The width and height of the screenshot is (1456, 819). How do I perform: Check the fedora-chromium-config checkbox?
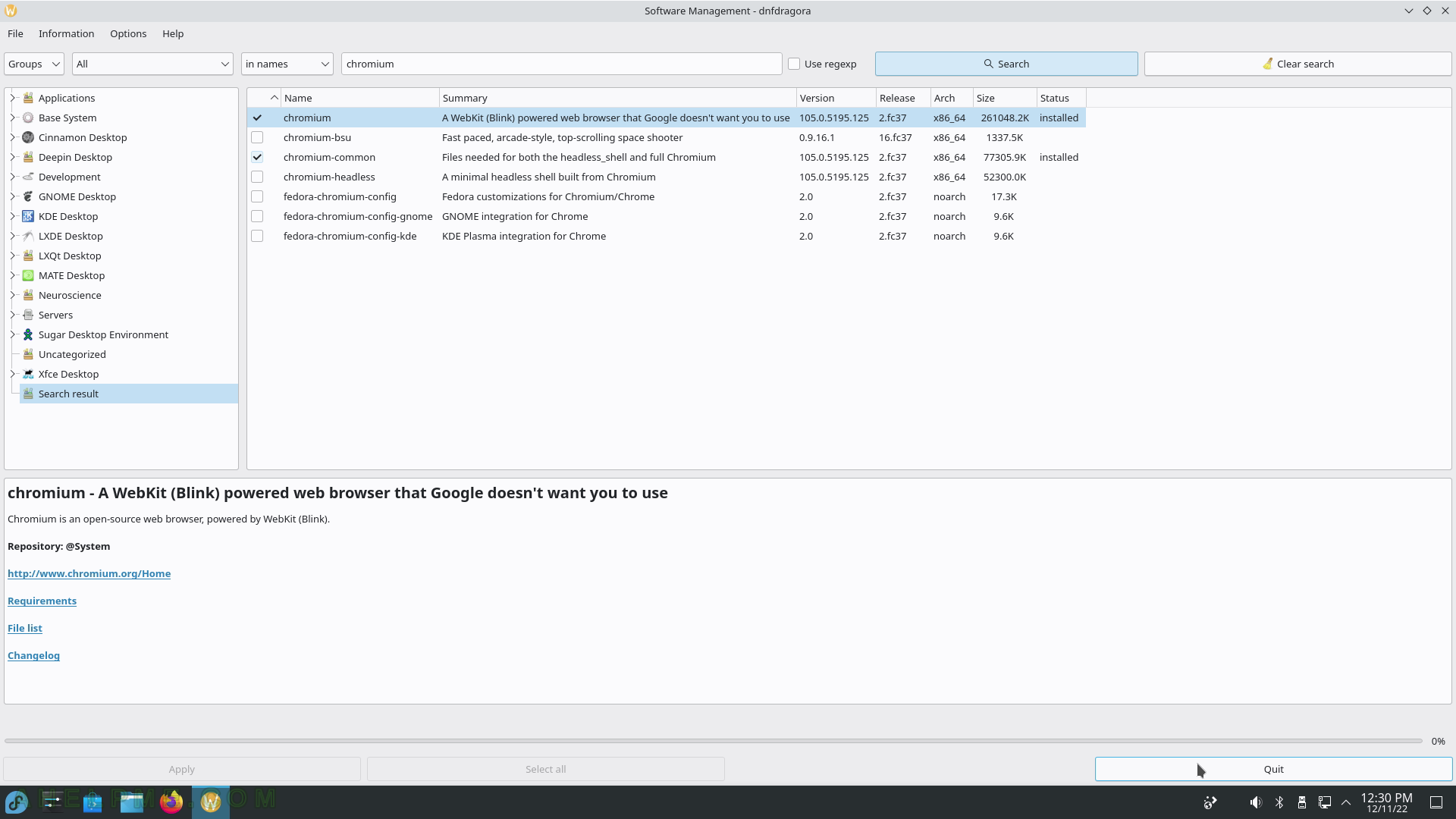pos(257,196)
